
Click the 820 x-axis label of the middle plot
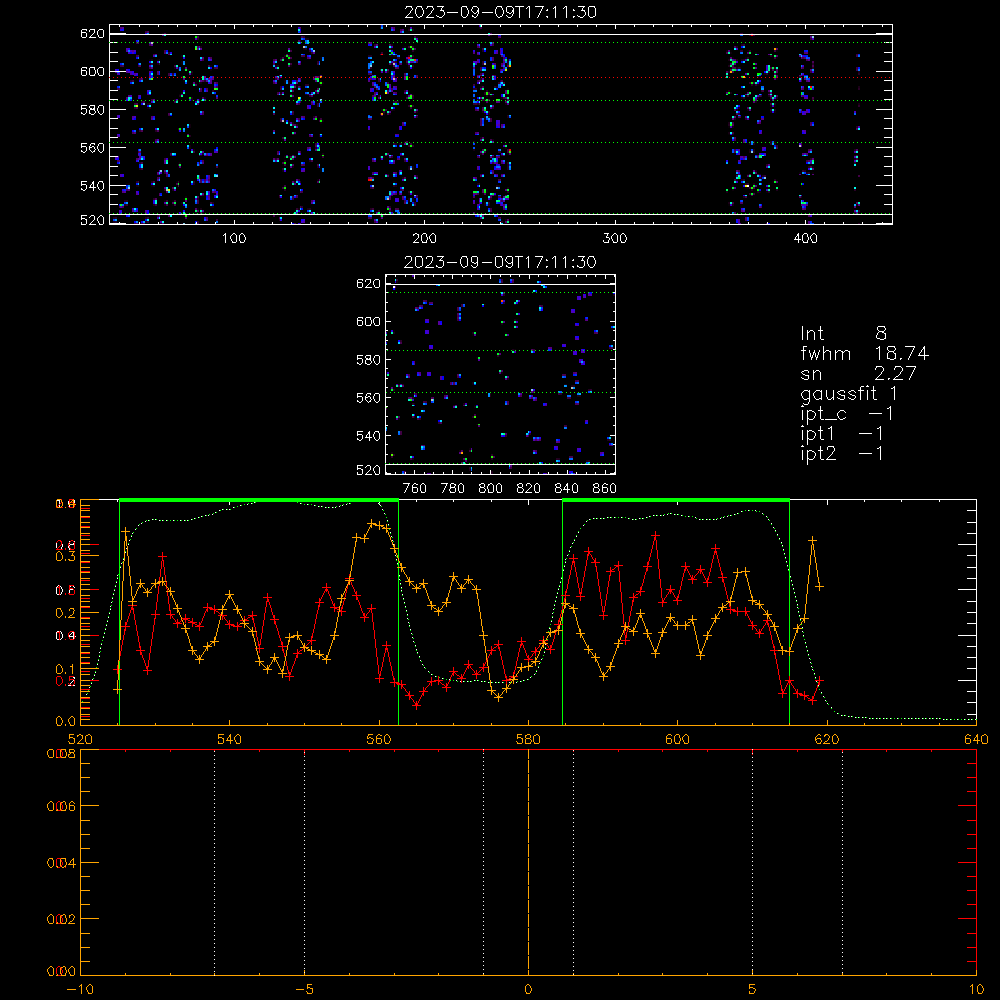529,489
